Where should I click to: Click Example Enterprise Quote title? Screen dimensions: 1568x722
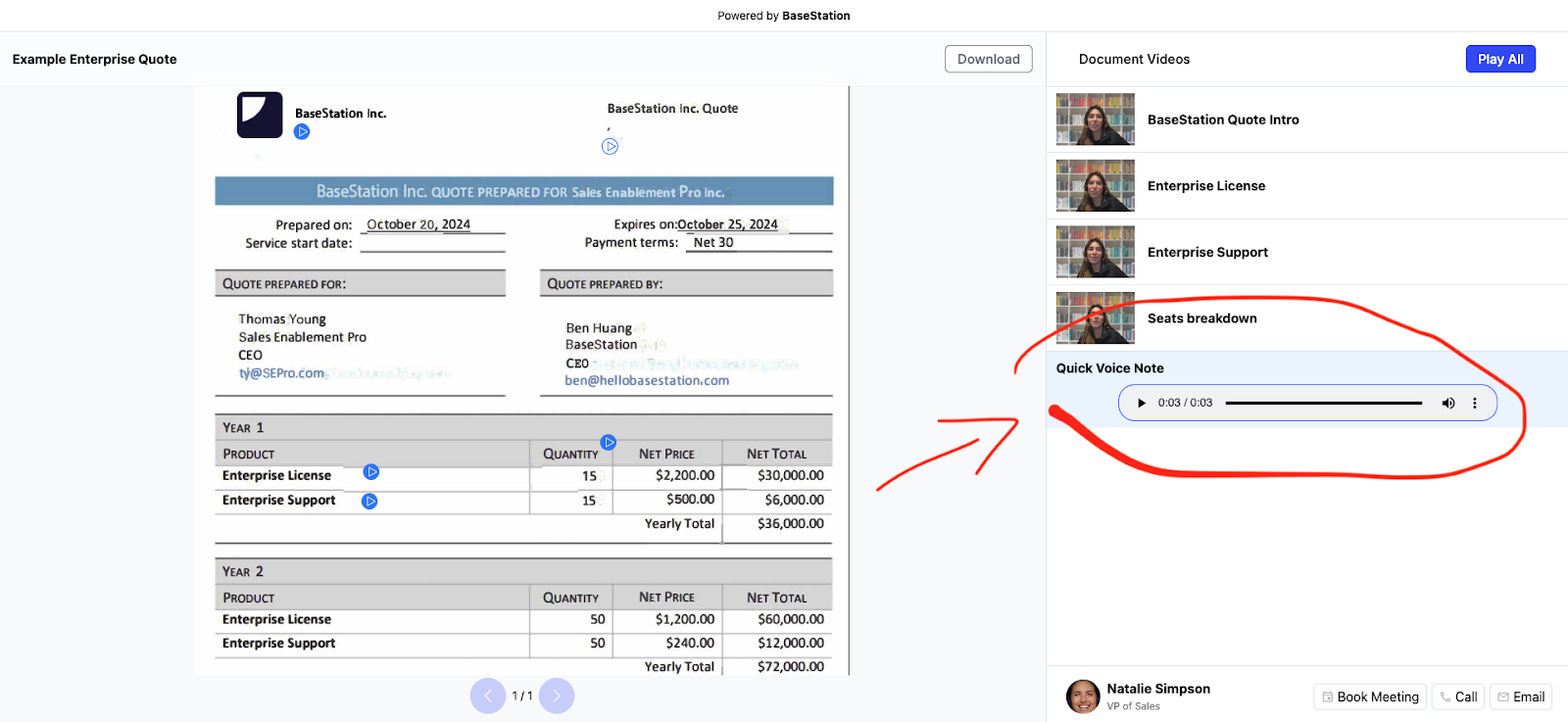95,59
